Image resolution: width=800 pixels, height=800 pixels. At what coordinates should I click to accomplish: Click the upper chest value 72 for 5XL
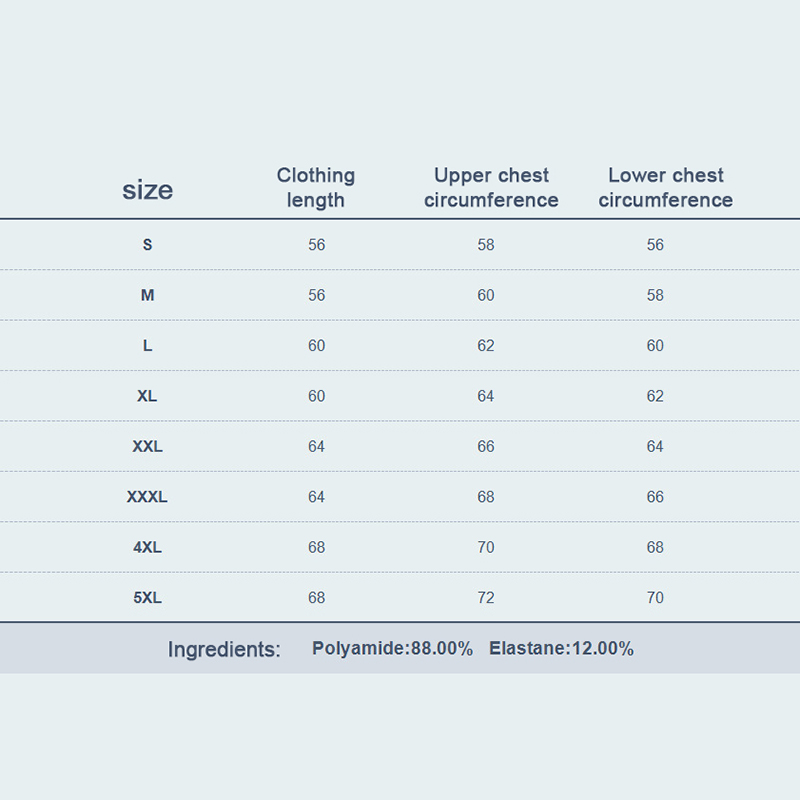486,598
